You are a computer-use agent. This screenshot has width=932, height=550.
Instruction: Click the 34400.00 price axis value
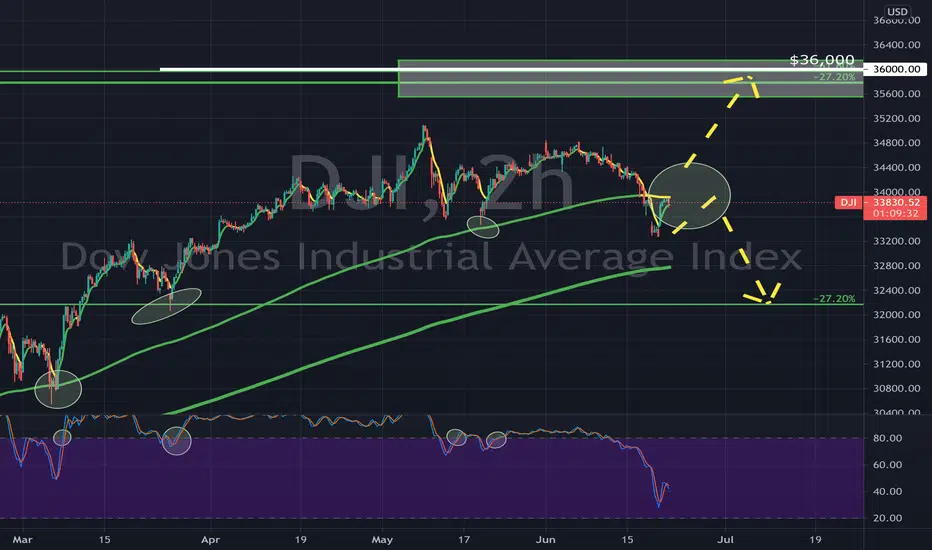(x=896, y=167)
